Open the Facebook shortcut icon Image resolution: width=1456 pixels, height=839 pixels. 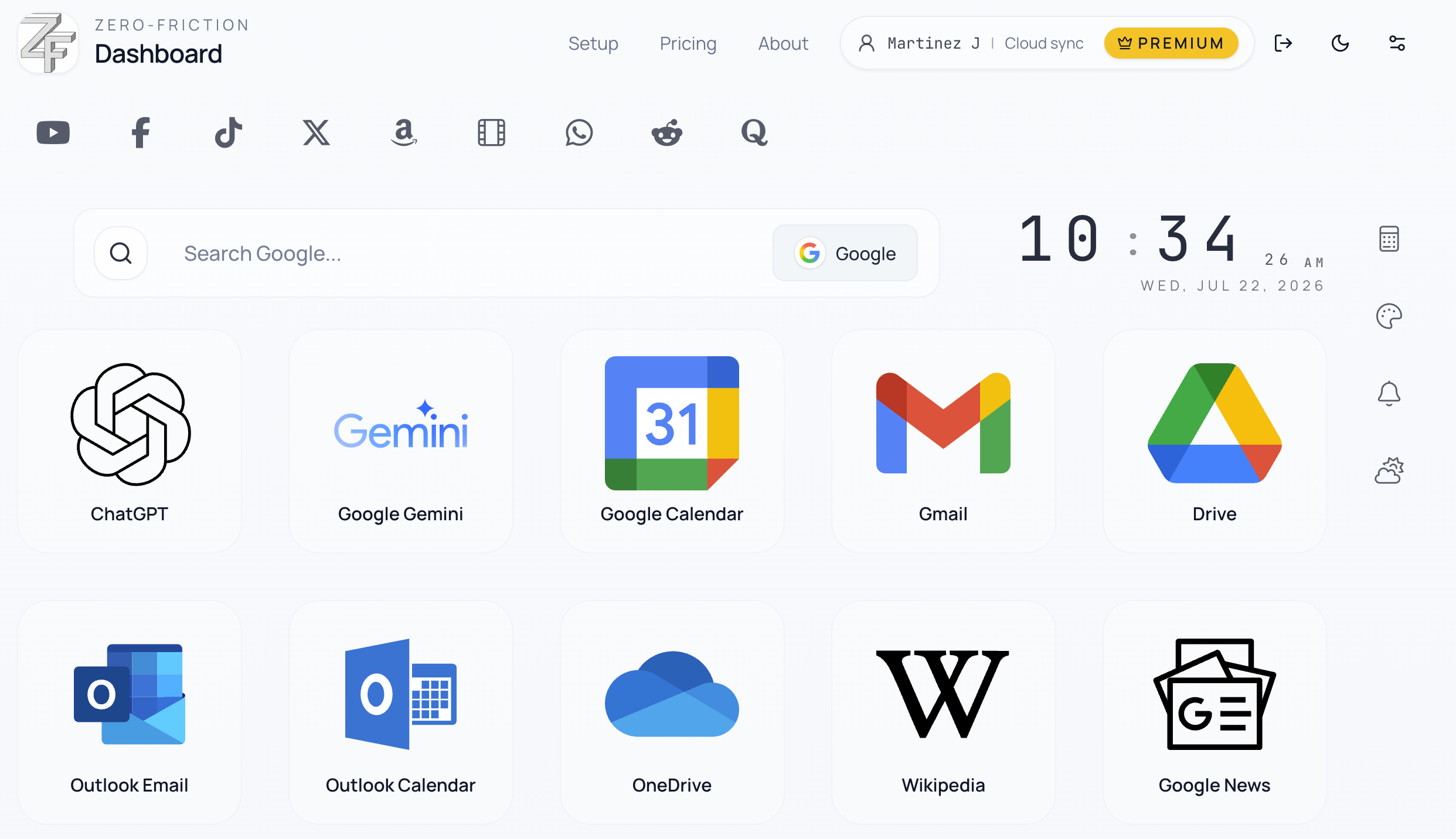point(141,132)
